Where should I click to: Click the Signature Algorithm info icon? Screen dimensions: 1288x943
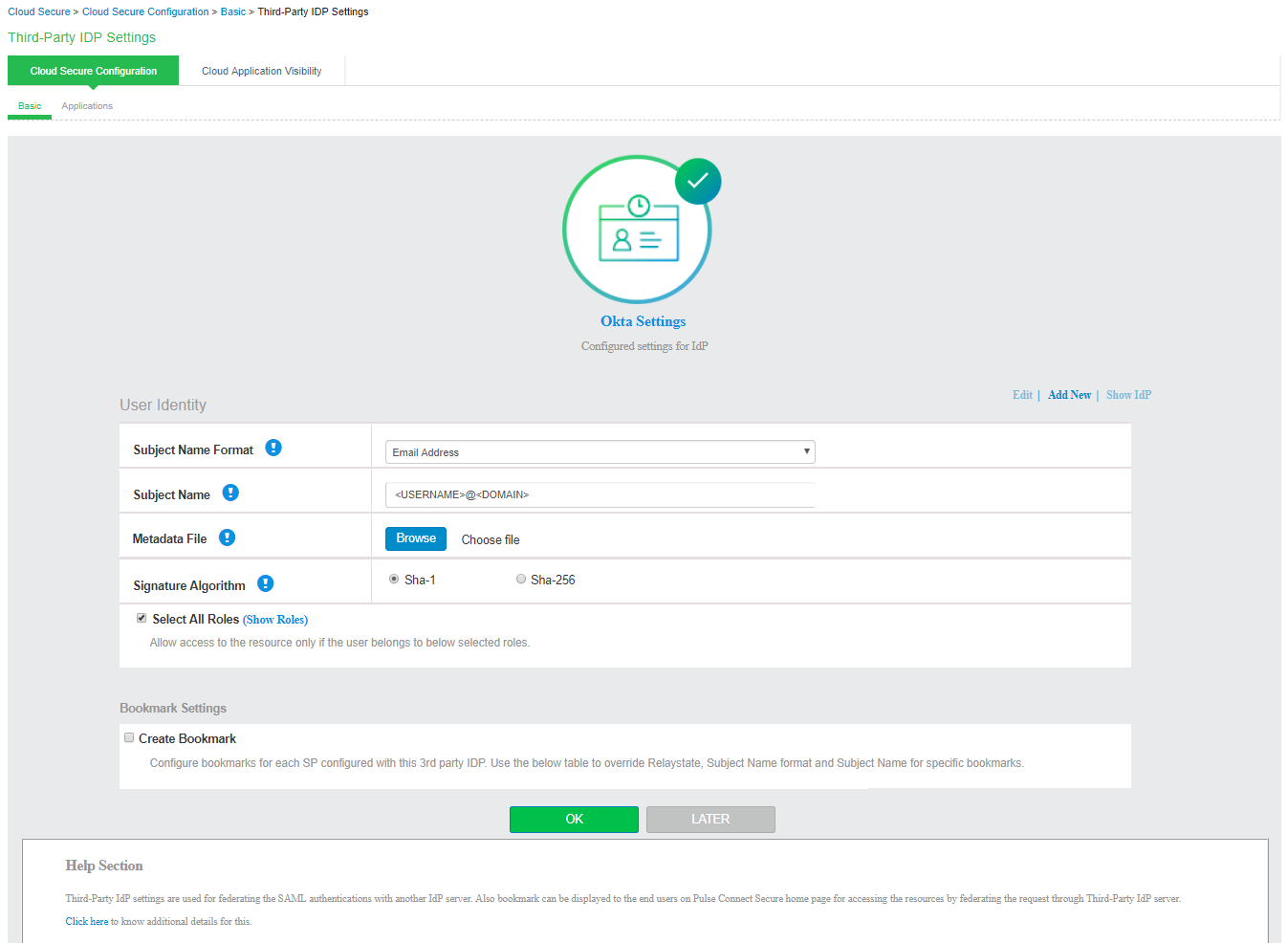pyautogui.click(x=266, y=583)
